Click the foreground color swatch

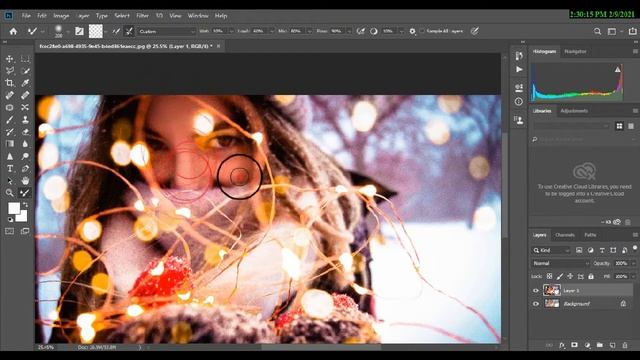tap(13, 208)
